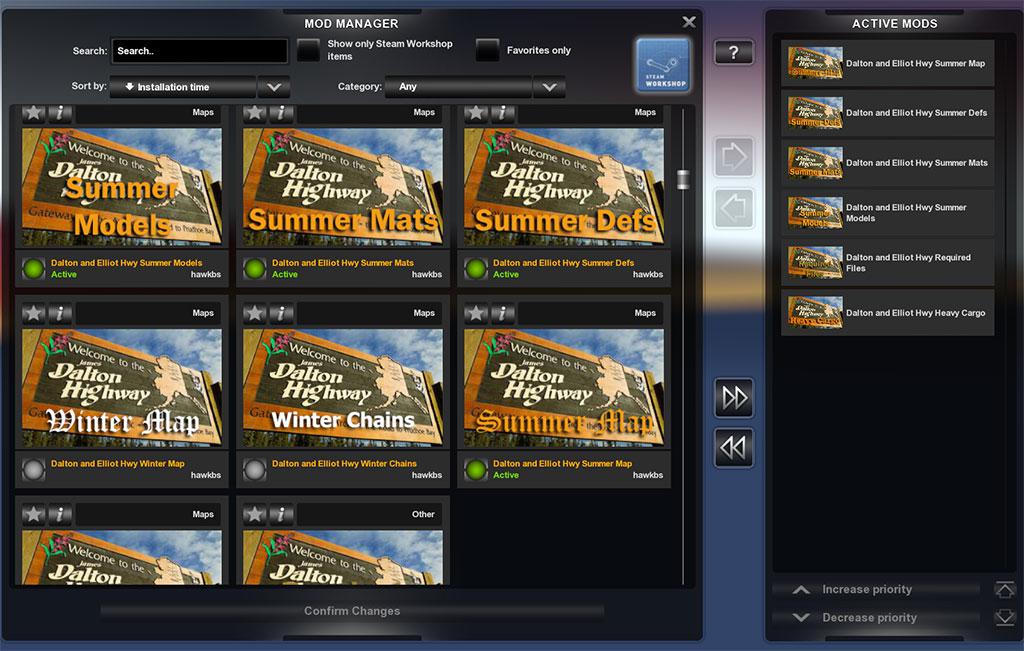The height and width of the screenshot is (651, 1024).
Task: Toggle the Summer Defs active indicator
Action: [476, 268]
